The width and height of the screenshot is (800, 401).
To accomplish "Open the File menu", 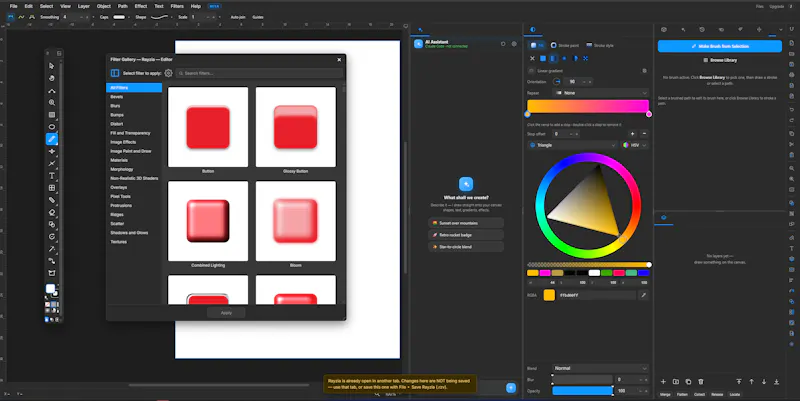I will tap(14, 6).
